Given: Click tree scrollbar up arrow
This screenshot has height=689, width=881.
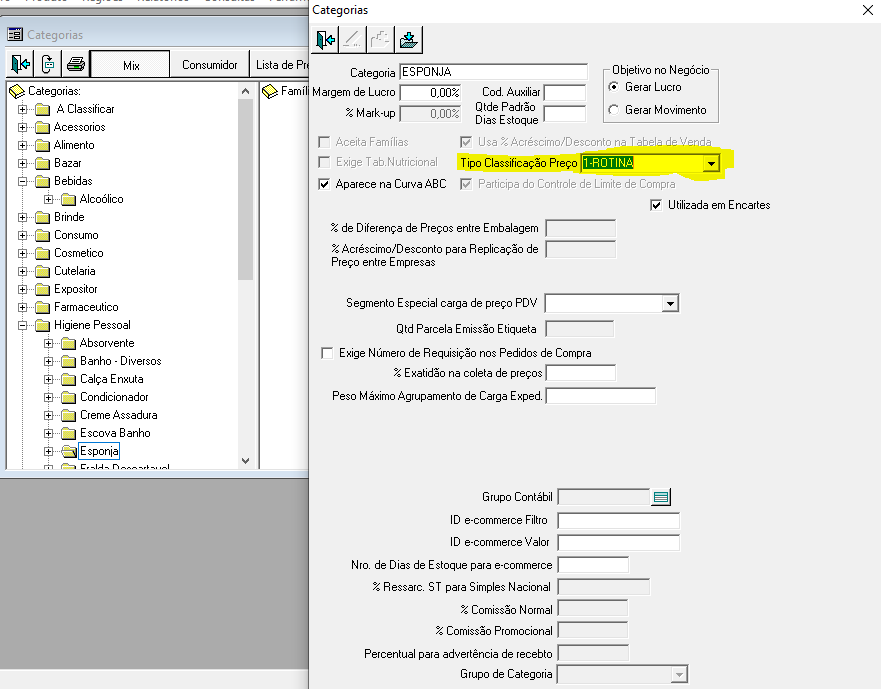Looking at the screenshot, I should (246, 90).
